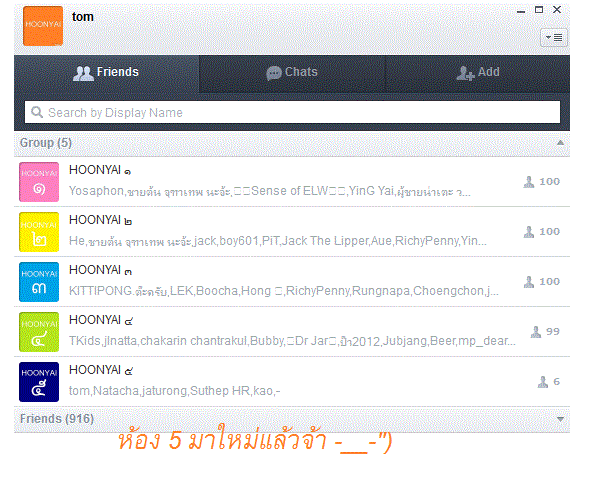The image size is (590, 493).
Task: Click the member icon on KITTIPONG group row
Action: (x=529, y=282)
